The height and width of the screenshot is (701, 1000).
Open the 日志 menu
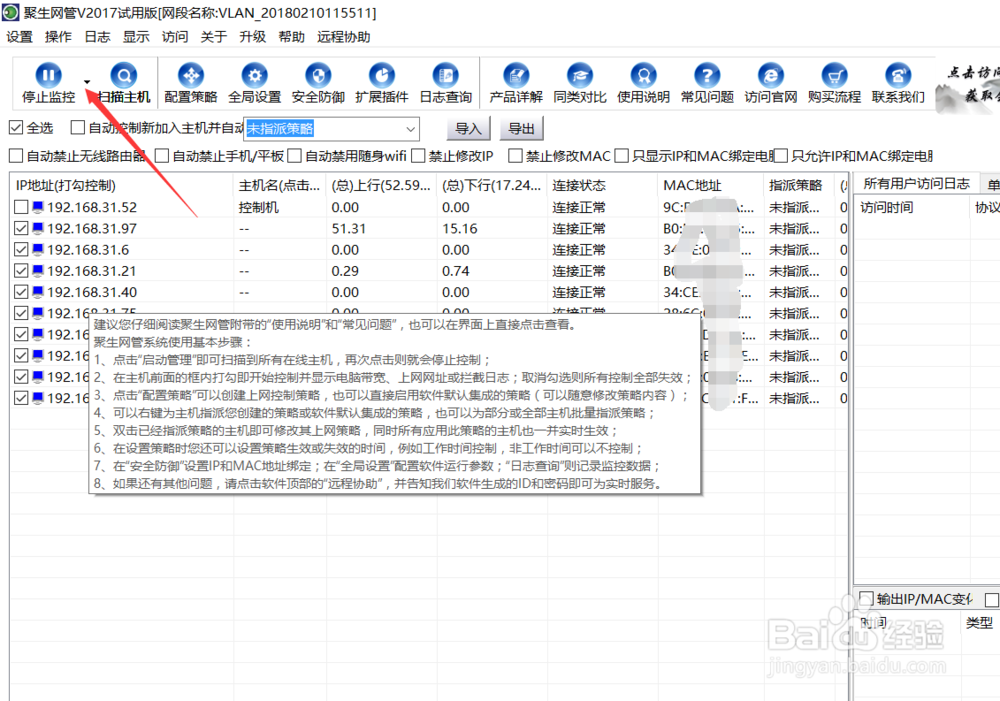[98, 37]
